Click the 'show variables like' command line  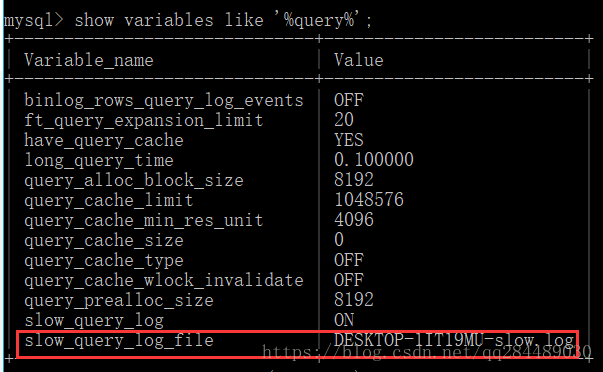[188, 20]
